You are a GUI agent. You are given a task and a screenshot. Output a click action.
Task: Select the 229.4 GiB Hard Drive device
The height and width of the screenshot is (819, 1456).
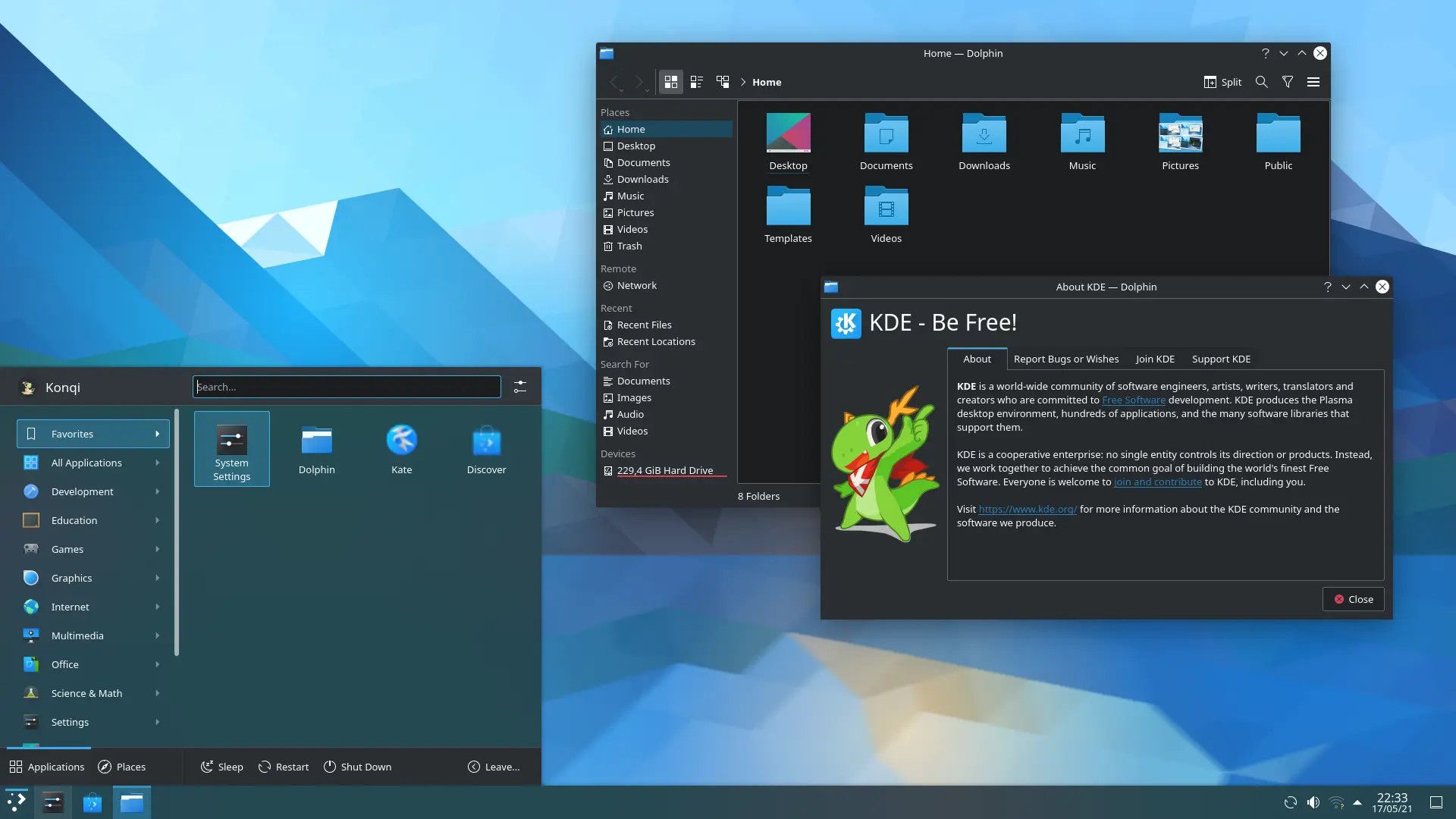coord(665,470)
